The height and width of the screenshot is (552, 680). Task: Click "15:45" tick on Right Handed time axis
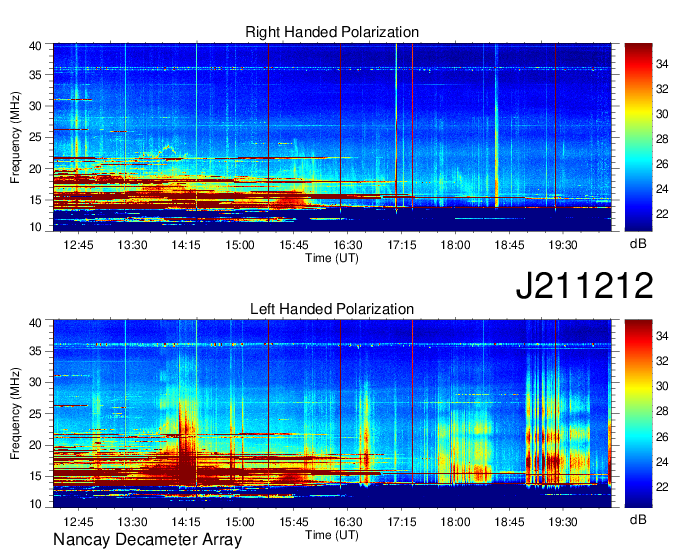(x=294, y=245)
